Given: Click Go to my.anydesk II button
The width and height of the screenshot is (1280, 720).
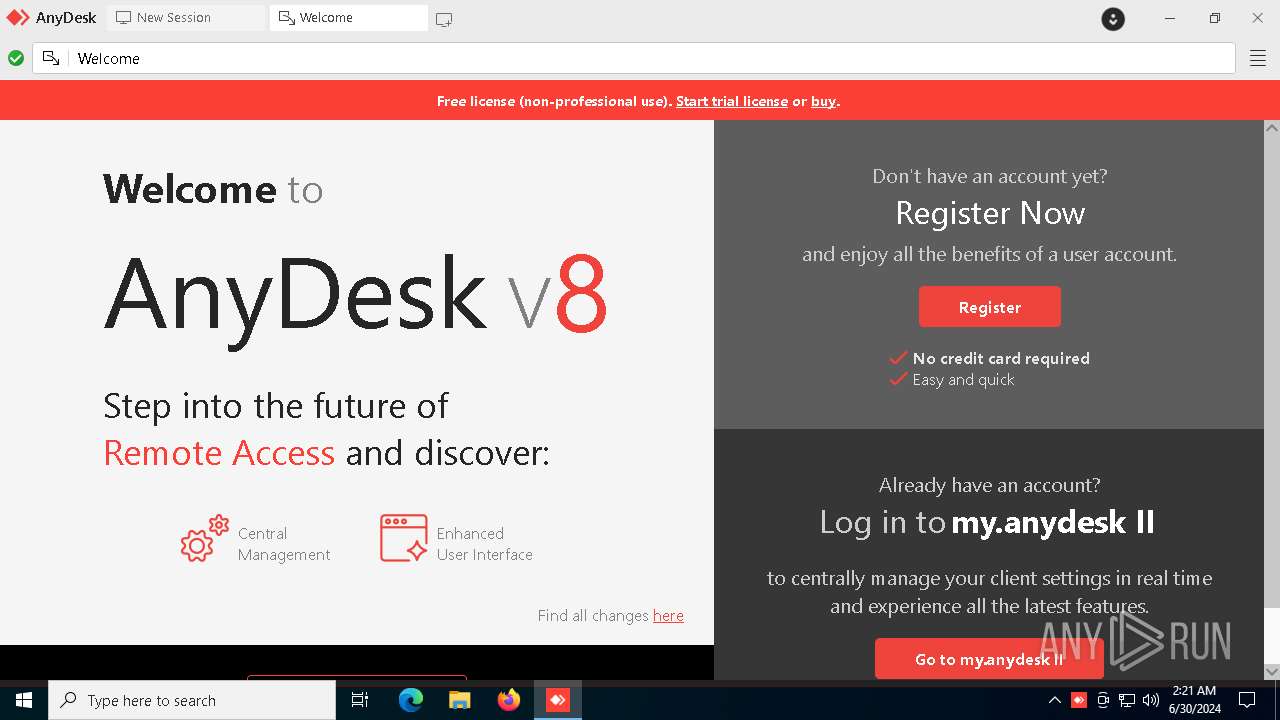Looking at the screenshot, I should pyautogui.click(x=989, y=659).
